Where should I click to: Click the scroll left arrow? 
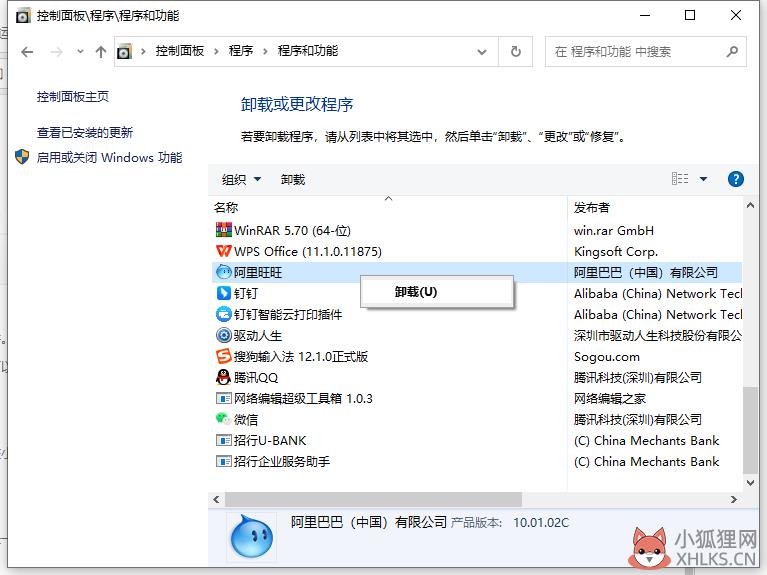216,499
